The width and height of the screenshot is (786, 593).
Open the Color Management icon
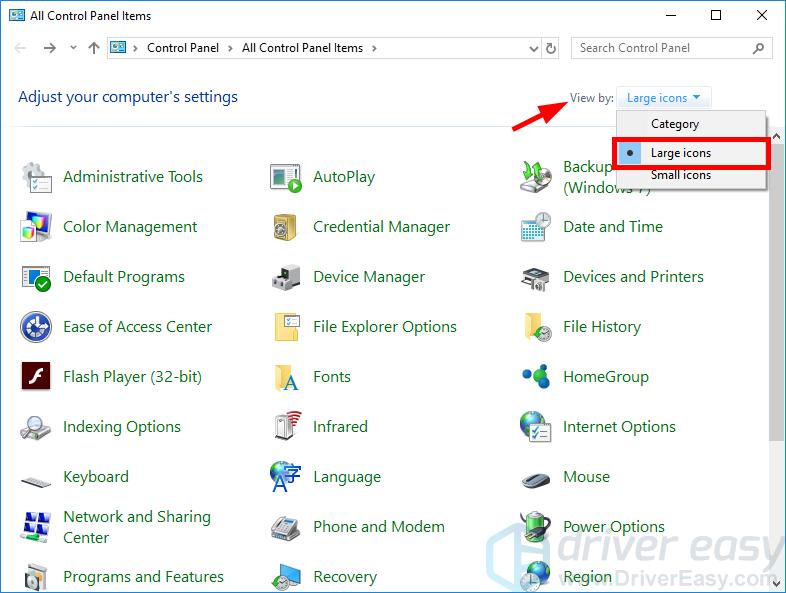click(x=37, y=227)
